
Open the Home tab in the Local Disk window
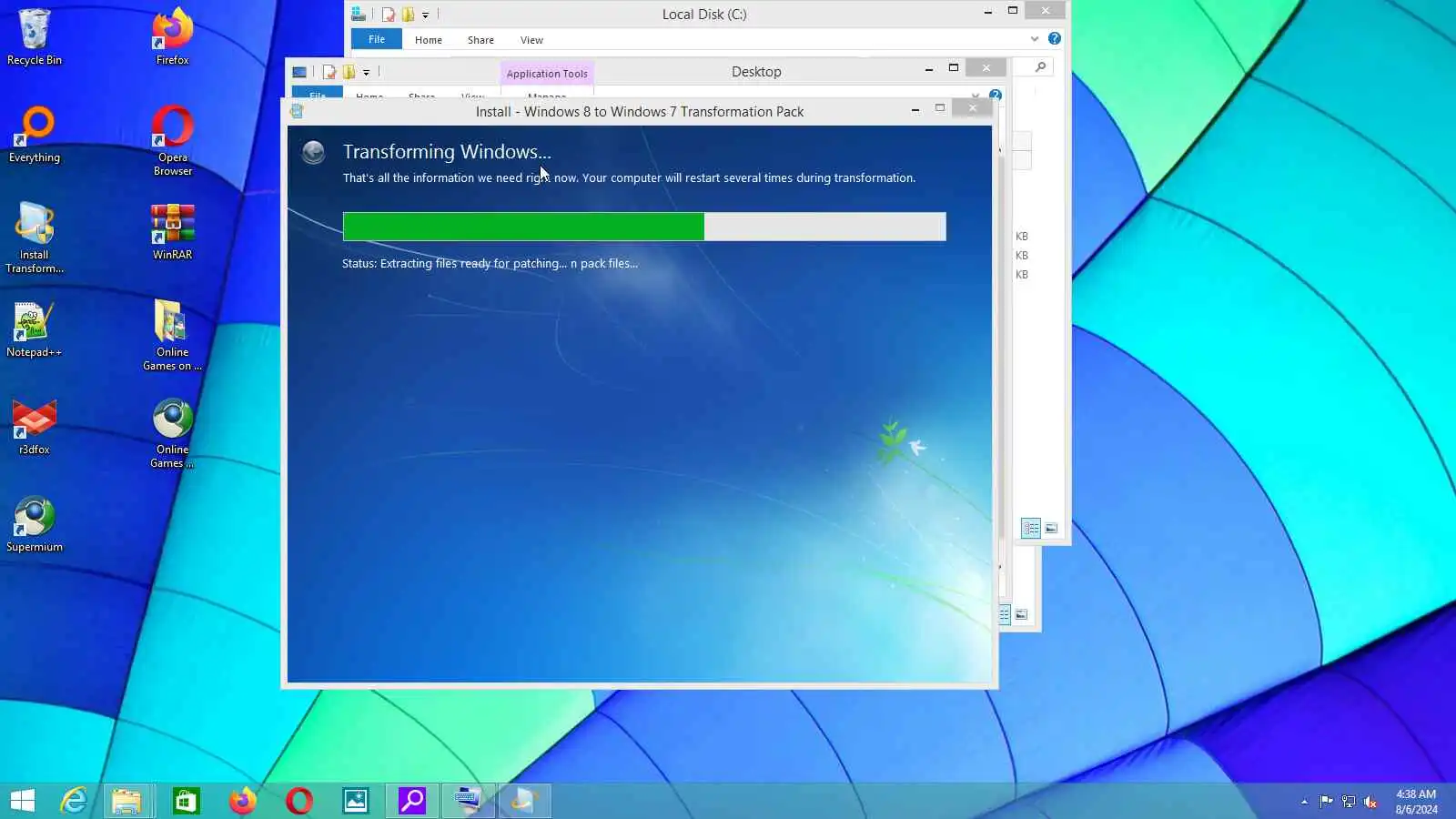[x=429, y=40]
